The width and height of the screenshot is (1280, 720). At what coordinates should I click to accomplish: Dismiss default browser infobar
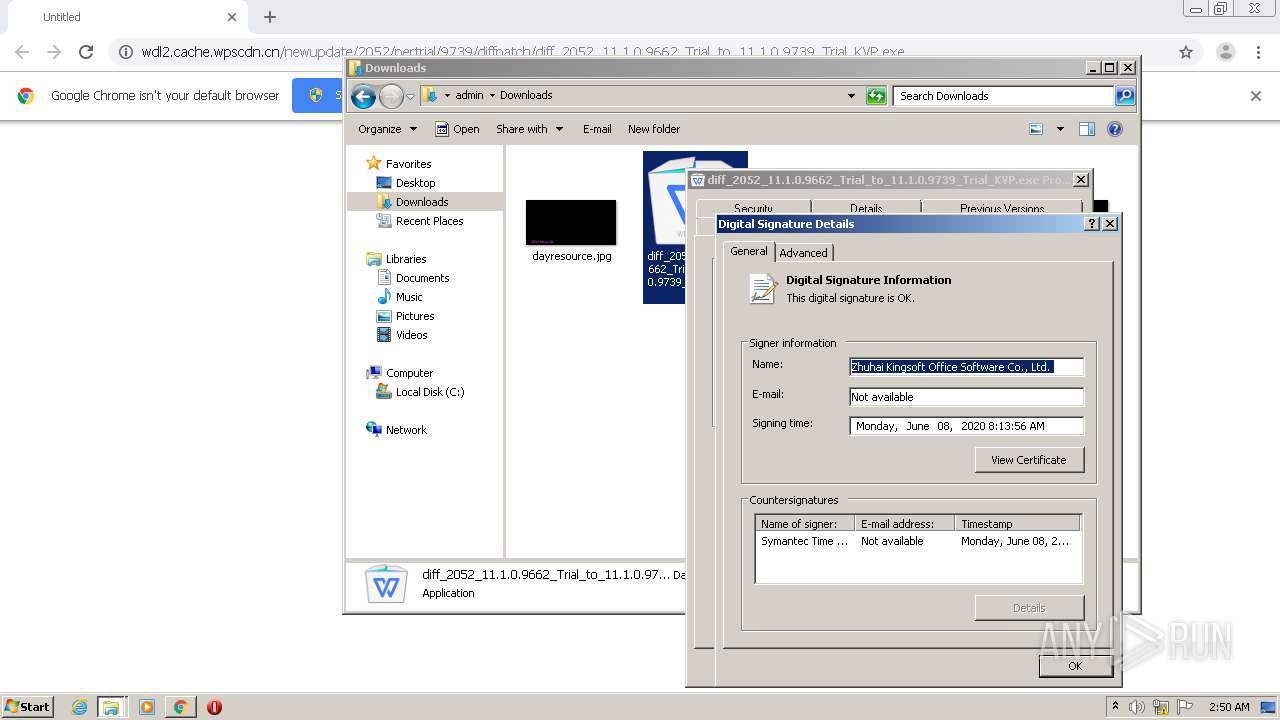pos(1256,96)
